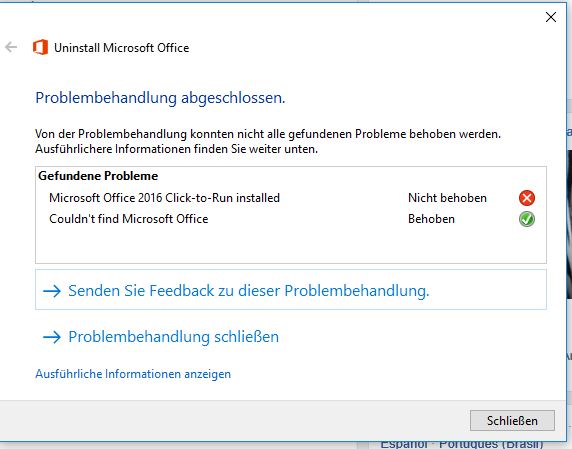The image size is (572, 449).
Task: Click the Uninstall Microsoft Office title
Action: point(121,48)
